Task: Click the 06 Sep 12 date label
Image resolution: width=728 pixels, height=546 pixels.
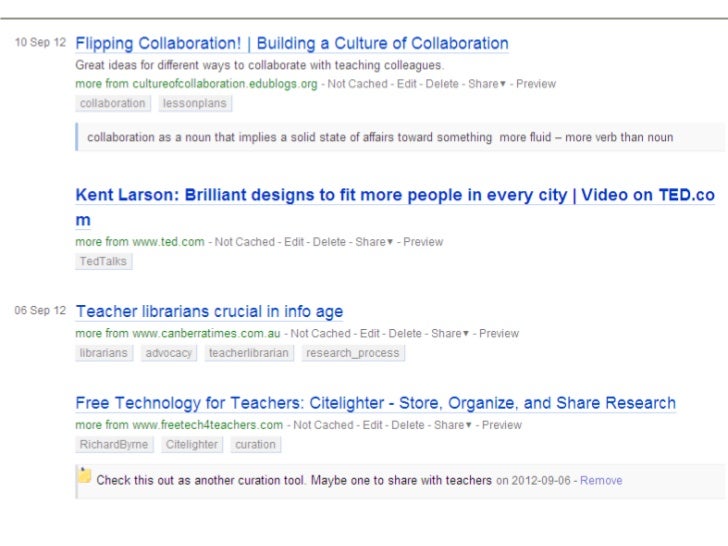Action: [40, 310]
